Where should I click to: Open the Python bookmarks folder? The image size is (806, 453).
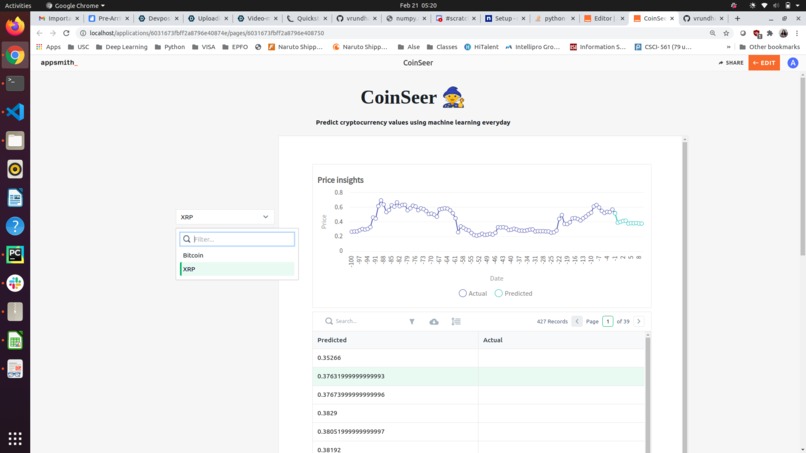click(170, 47)
